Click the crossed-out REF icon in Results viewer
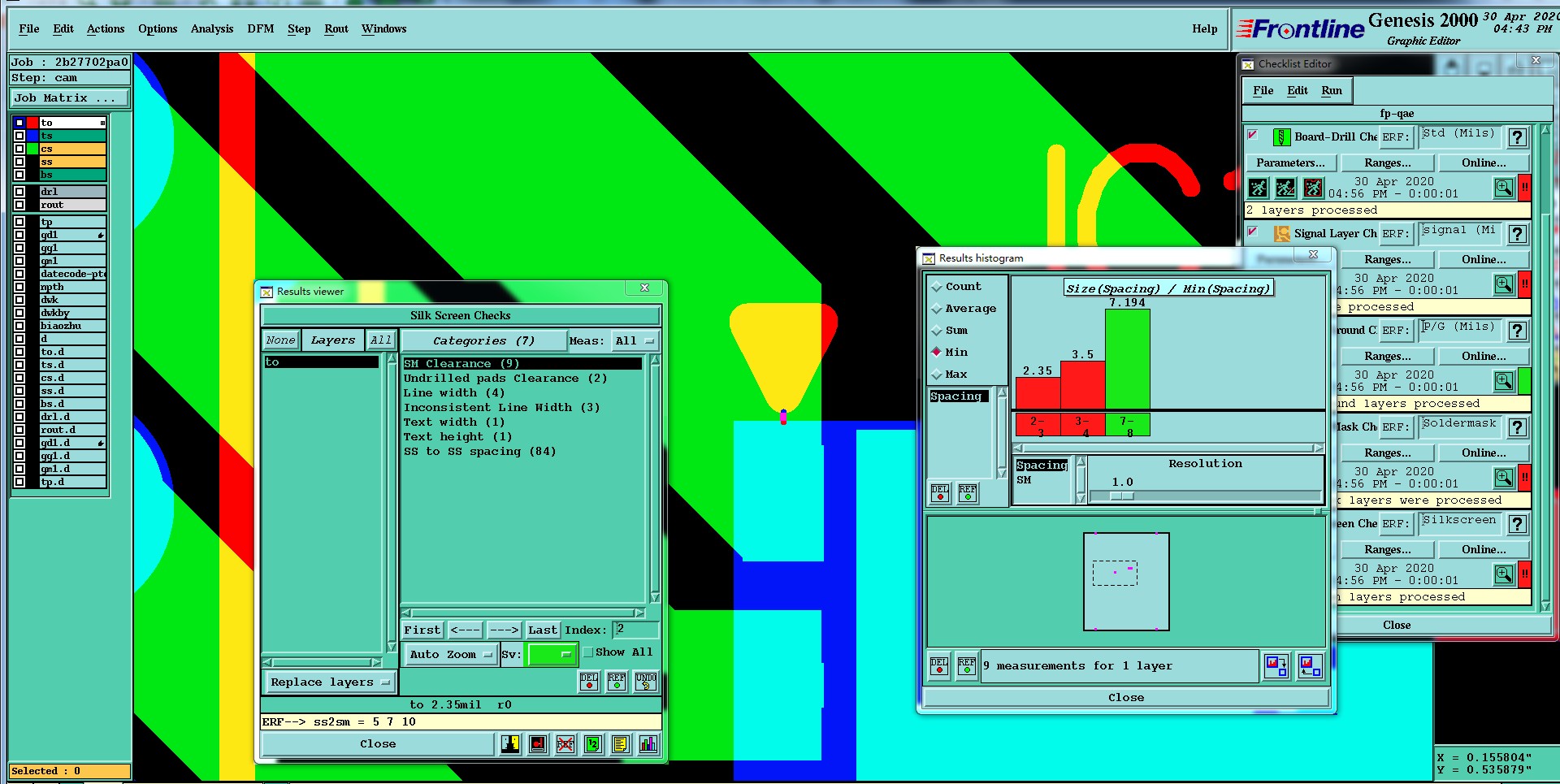The width and height of the screenshot is (1560, 784). click(x=565, y=743)
